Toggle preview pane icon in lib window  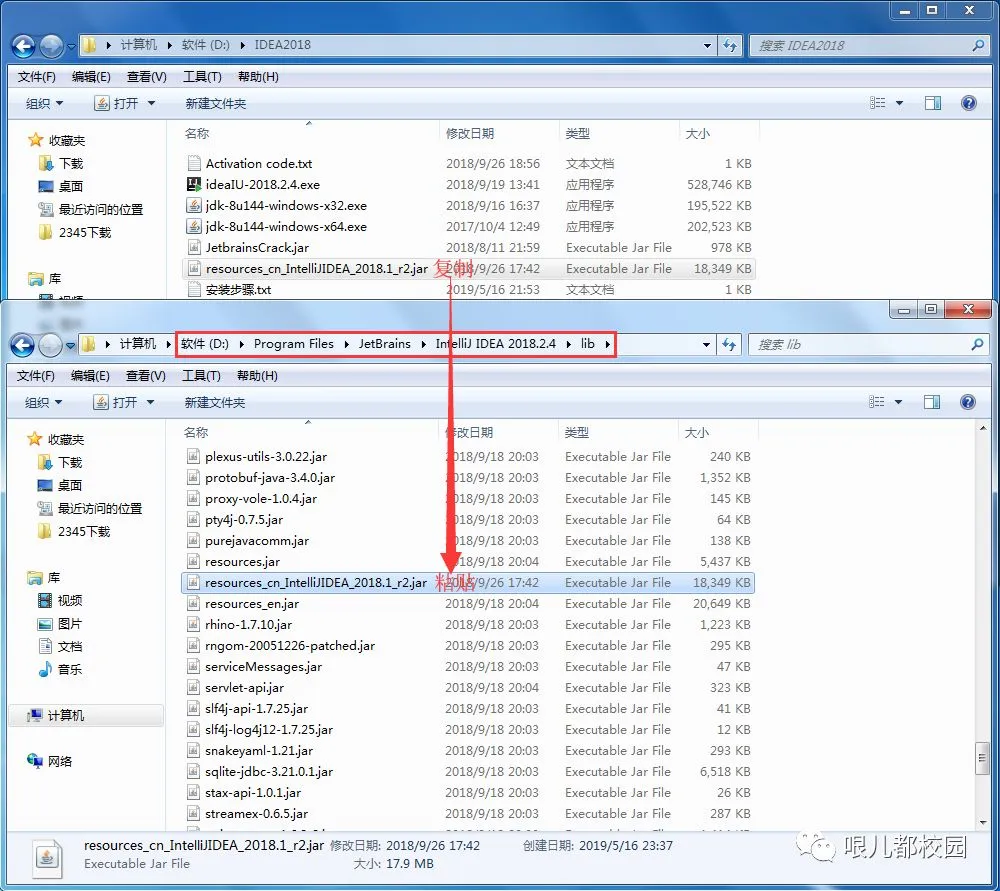point(931,402)
